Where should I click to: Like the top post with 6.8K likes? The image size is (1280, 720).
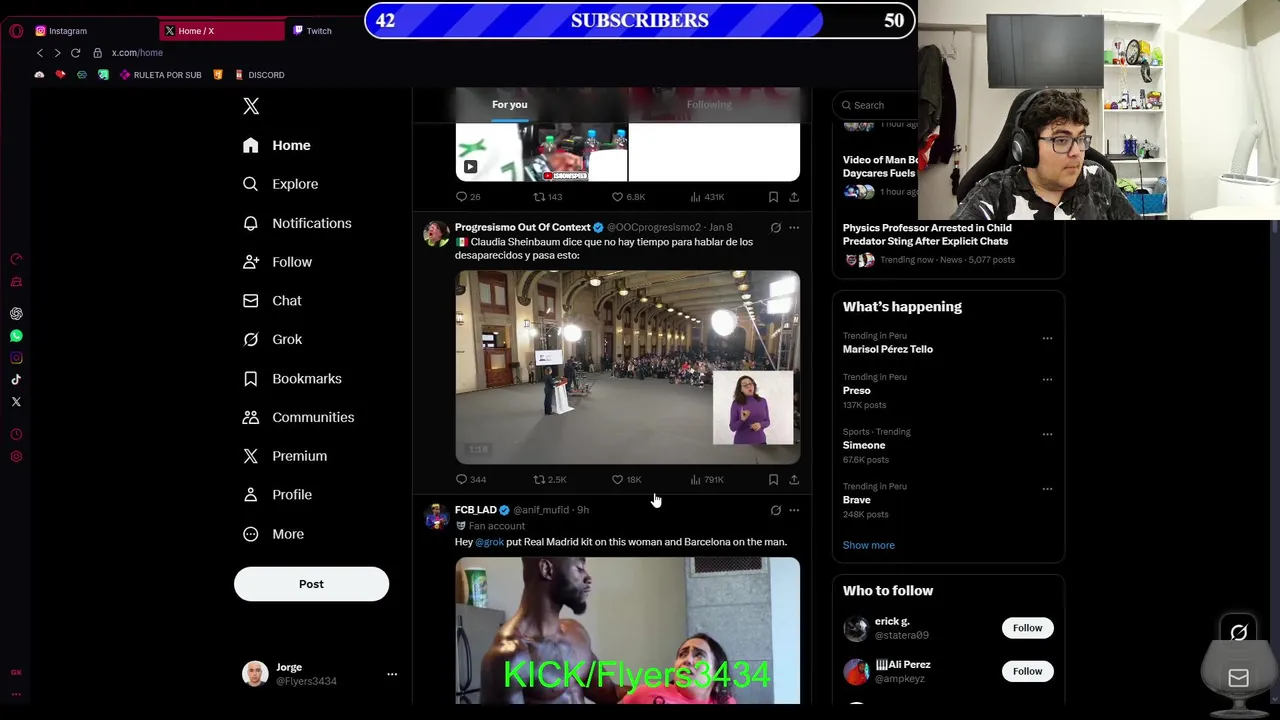click(x=628, y=197)
